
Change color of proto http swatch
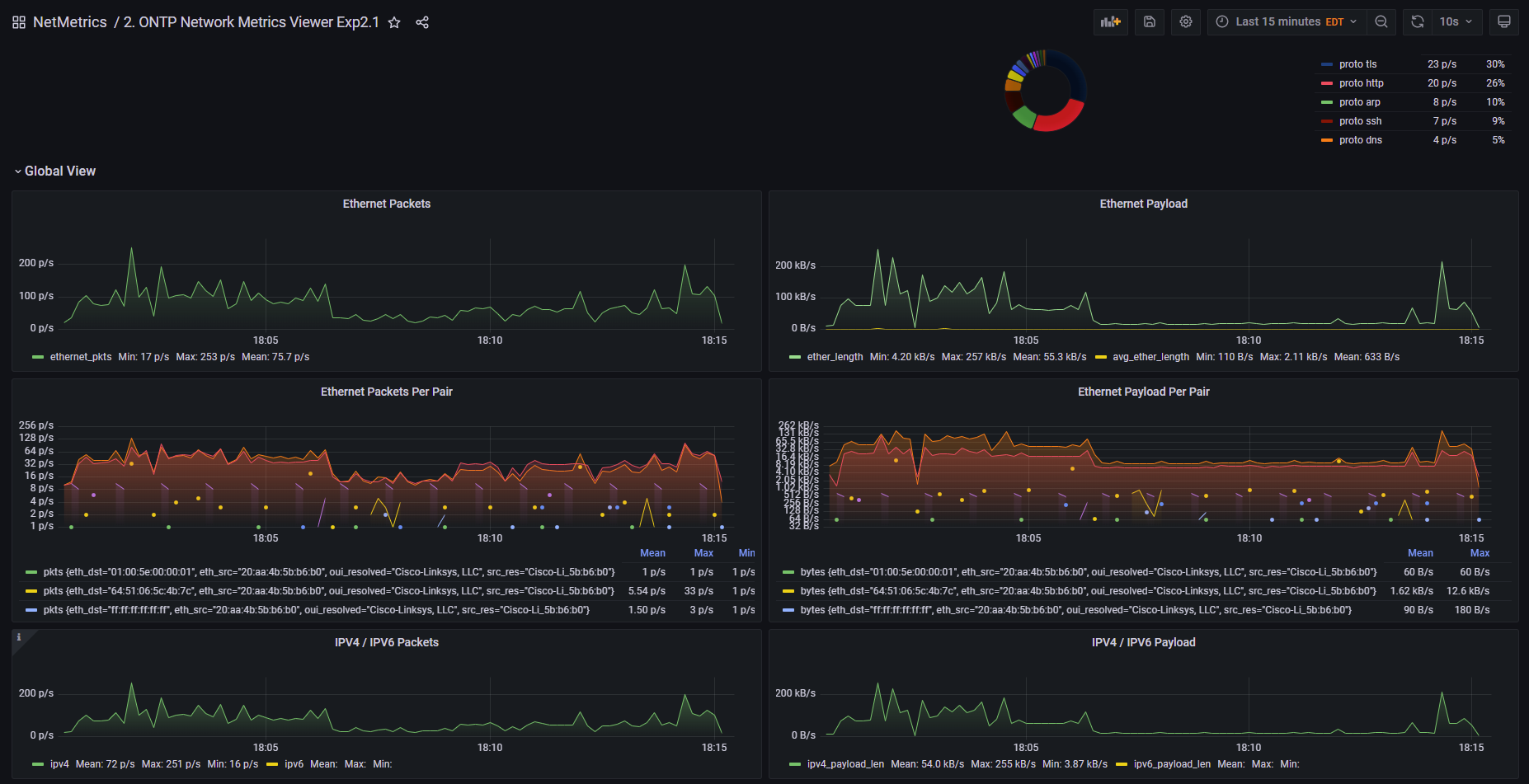point(1327,83)
